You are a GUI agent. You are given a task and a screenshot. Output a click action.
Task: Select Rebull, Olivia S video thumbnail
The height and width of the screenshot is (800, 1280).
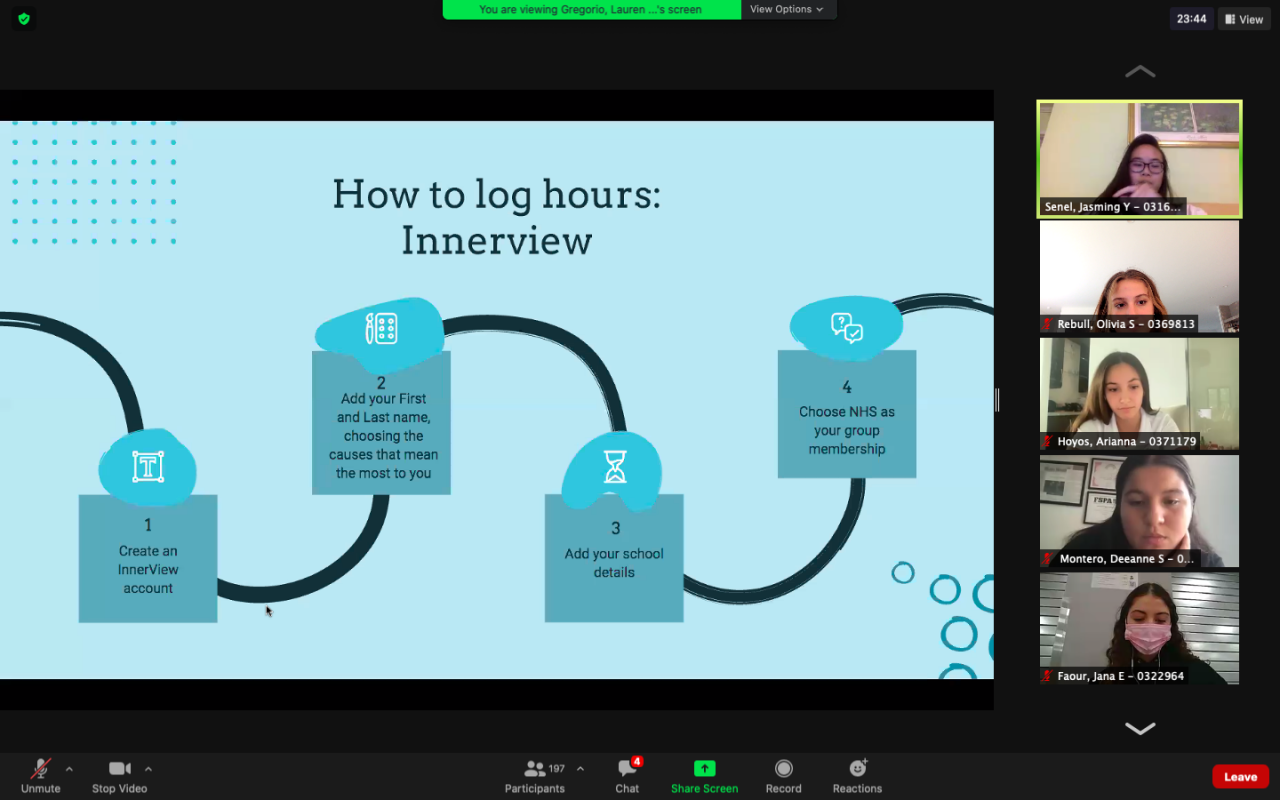[1140, 276]
